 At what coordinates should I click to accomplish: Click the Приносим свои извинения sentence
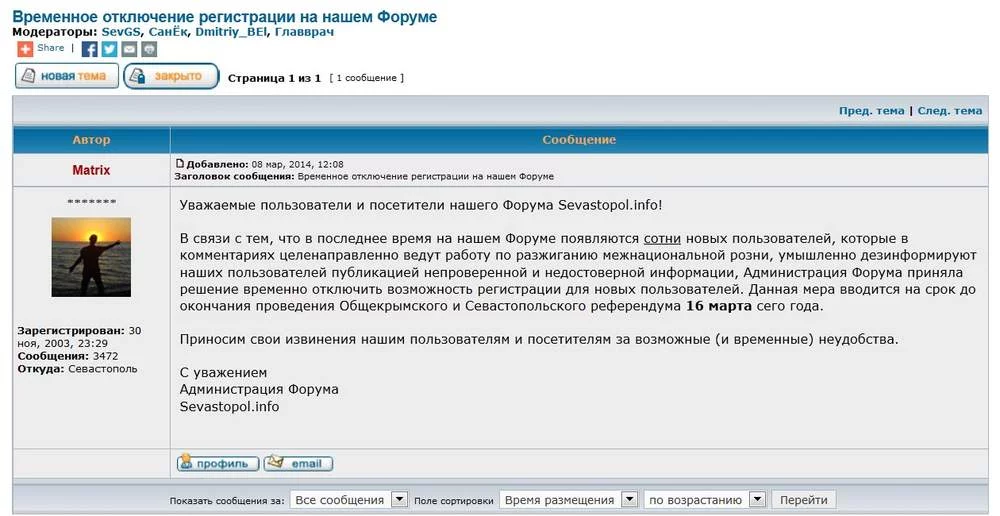click(539, 339)
